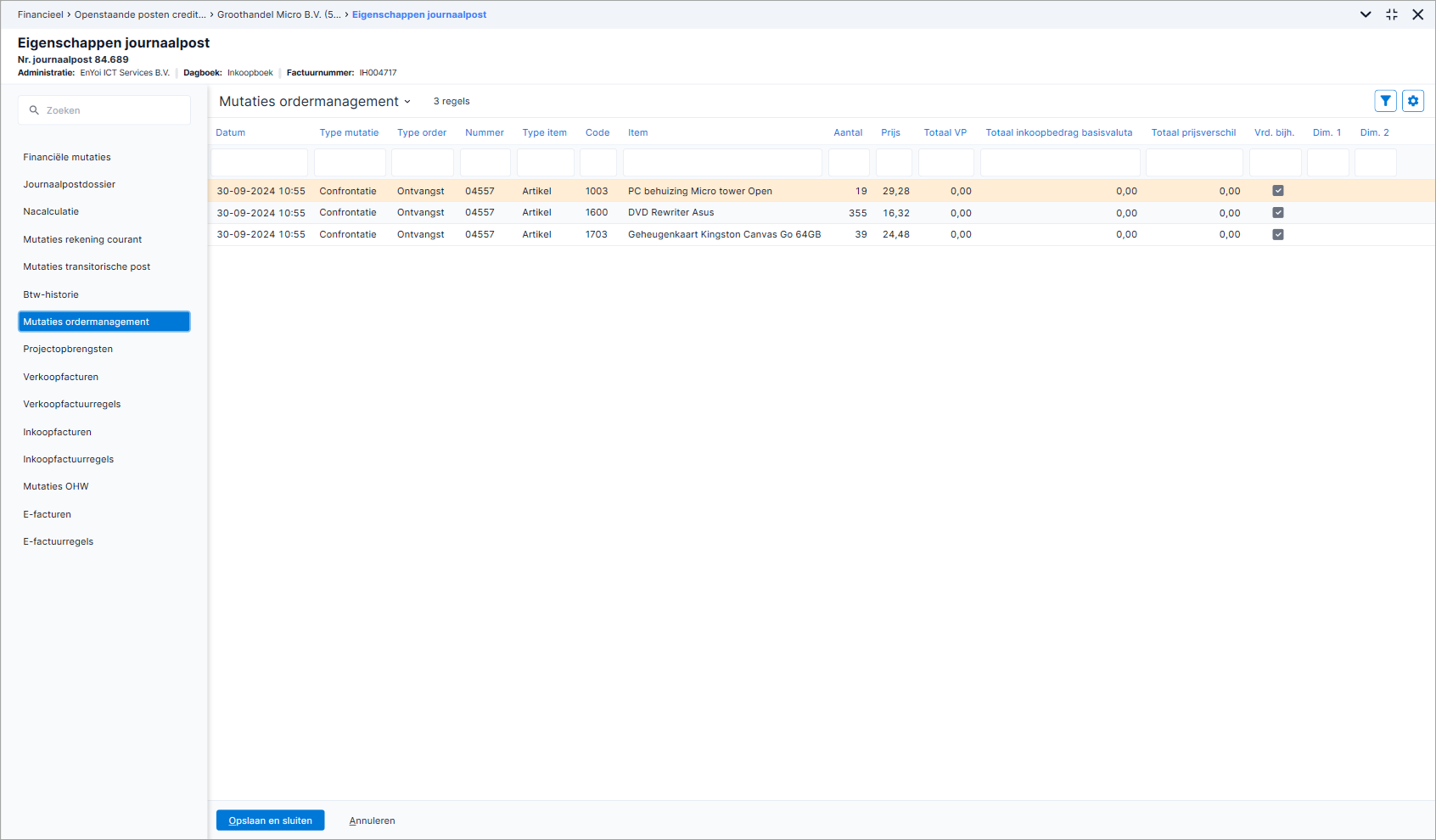Toggle Vrd. bijh. checkbox for Geheugenkaart Kingston
This screenshot has width=1436, height=840.
[1278, 235]
